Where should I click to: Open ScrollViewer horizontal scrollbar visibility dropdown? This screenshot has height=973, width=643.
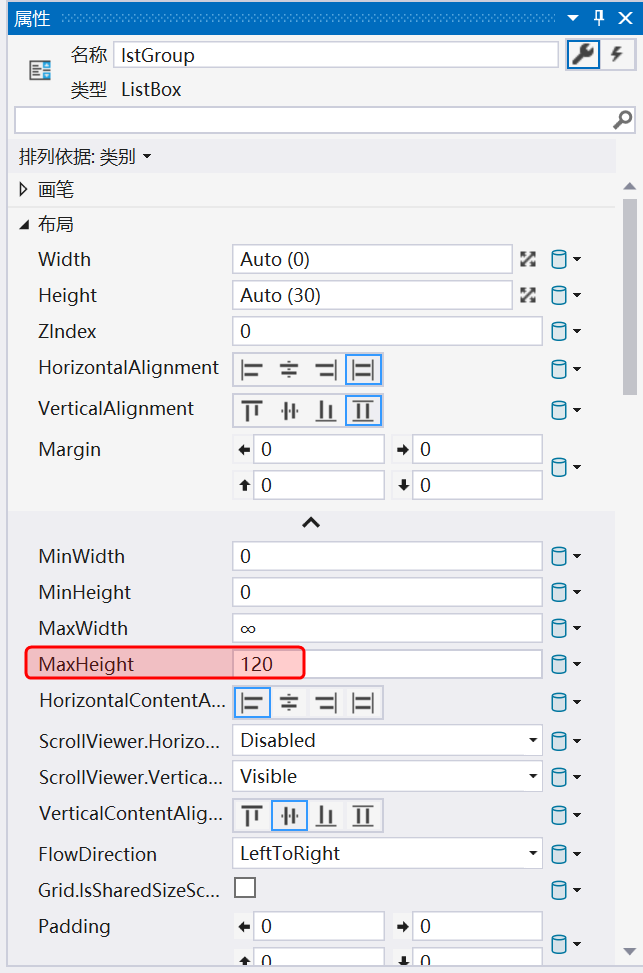tap(387, 741)
